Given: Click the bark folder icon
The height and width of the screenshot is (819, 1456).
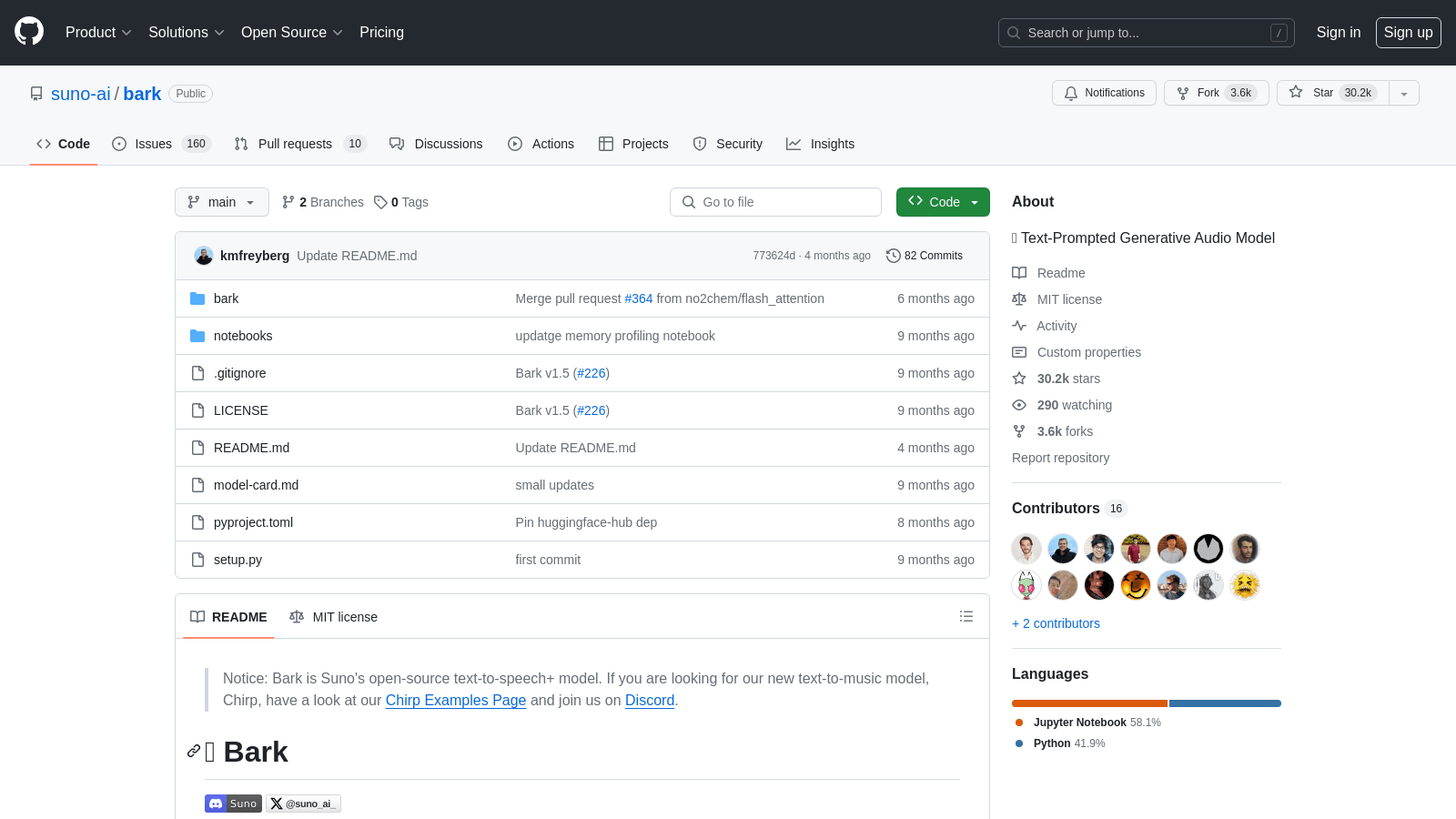Looking at the screenshot, I should click(197, 298).
